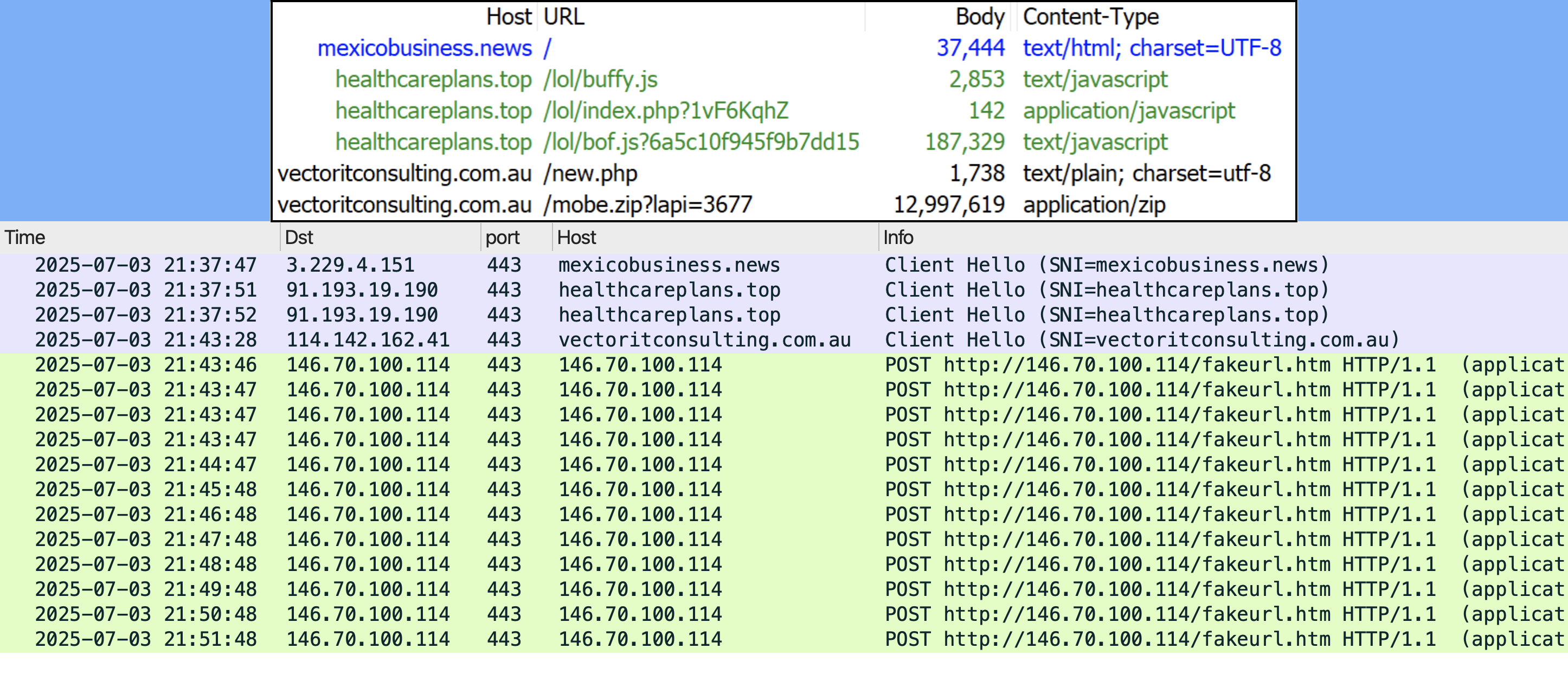Image resolution: width=1568 pixels, height=693 pixels.
Task: Click the body size 12,997,619
Action: click(949, 204)
